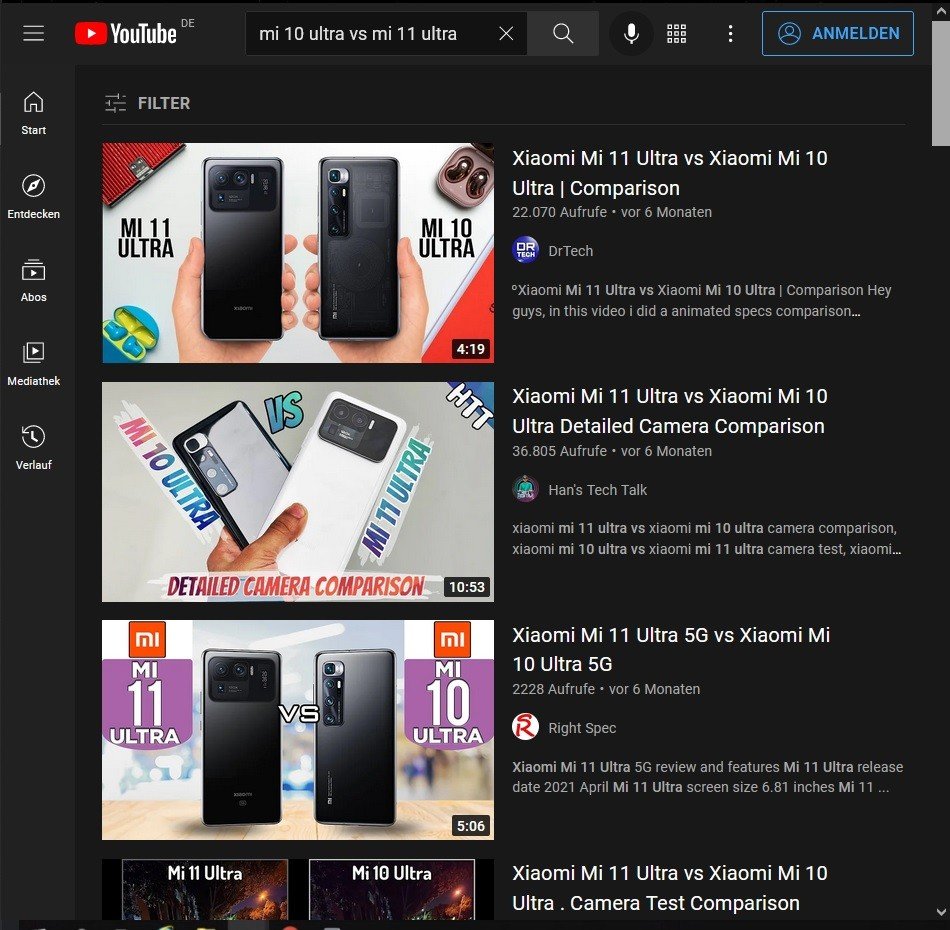Open the Right Spec 5G comparison thumbnail
Image resolution: width=950 pixels, height=930 pixels.
click(297, 729)
